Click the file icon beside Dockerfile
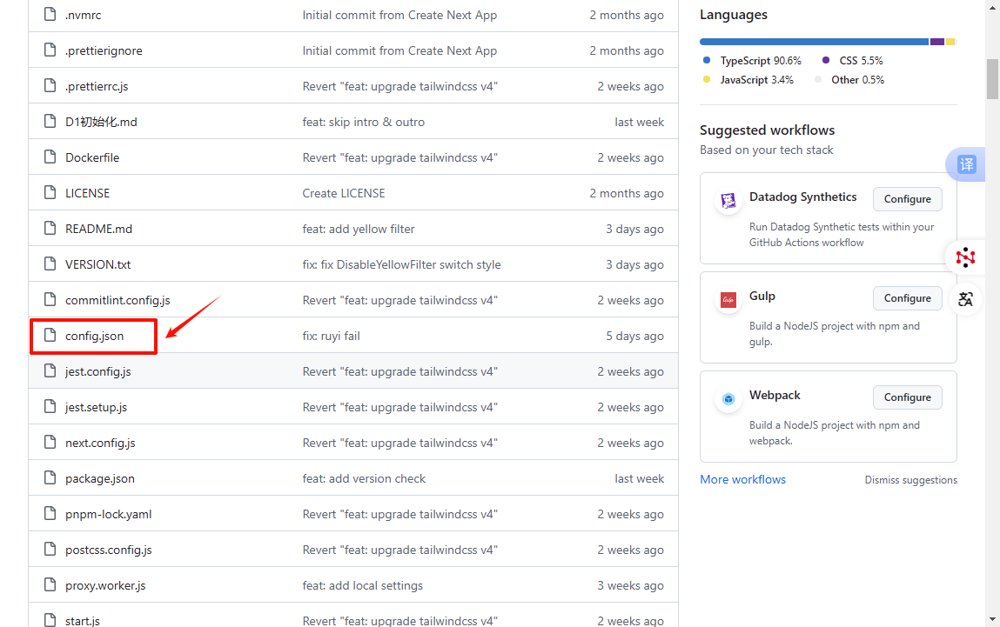 pyautogui.click(x=50, y=157)
